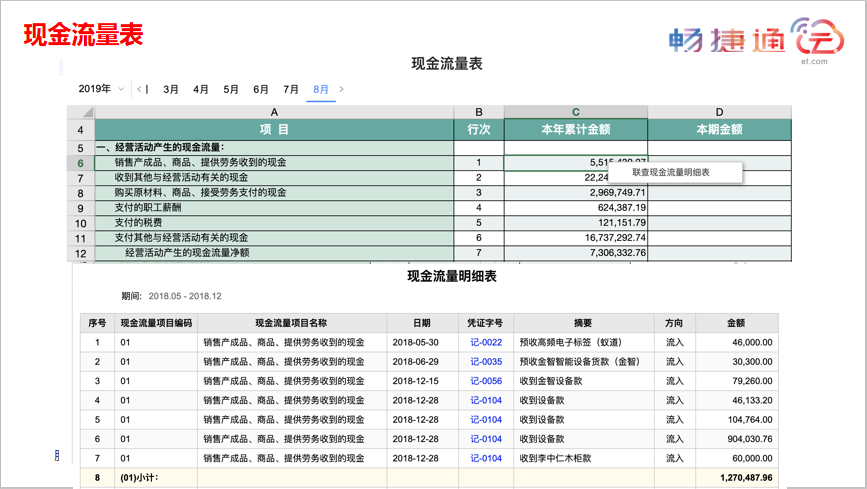Show next months with right arrow

pyautogui.click(x=342, y=89)
